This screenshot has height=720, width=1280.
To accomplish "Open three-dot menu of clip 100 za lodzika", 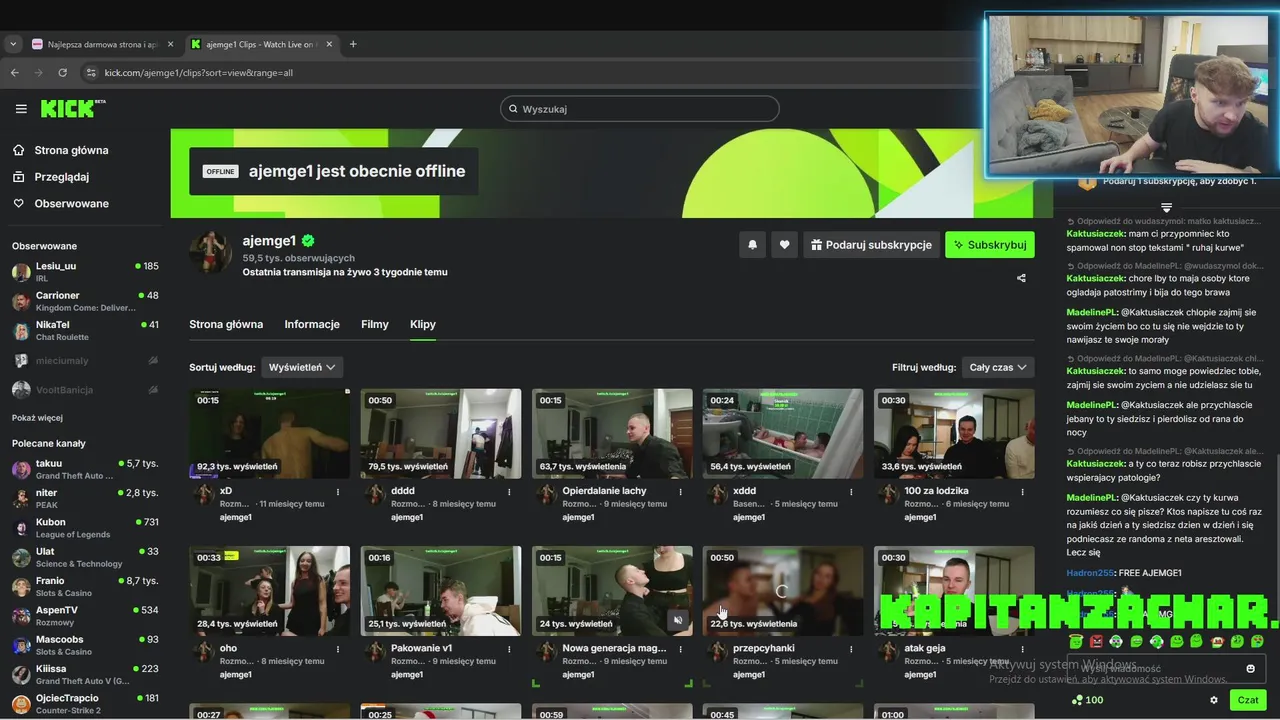I will point(1022,492).
